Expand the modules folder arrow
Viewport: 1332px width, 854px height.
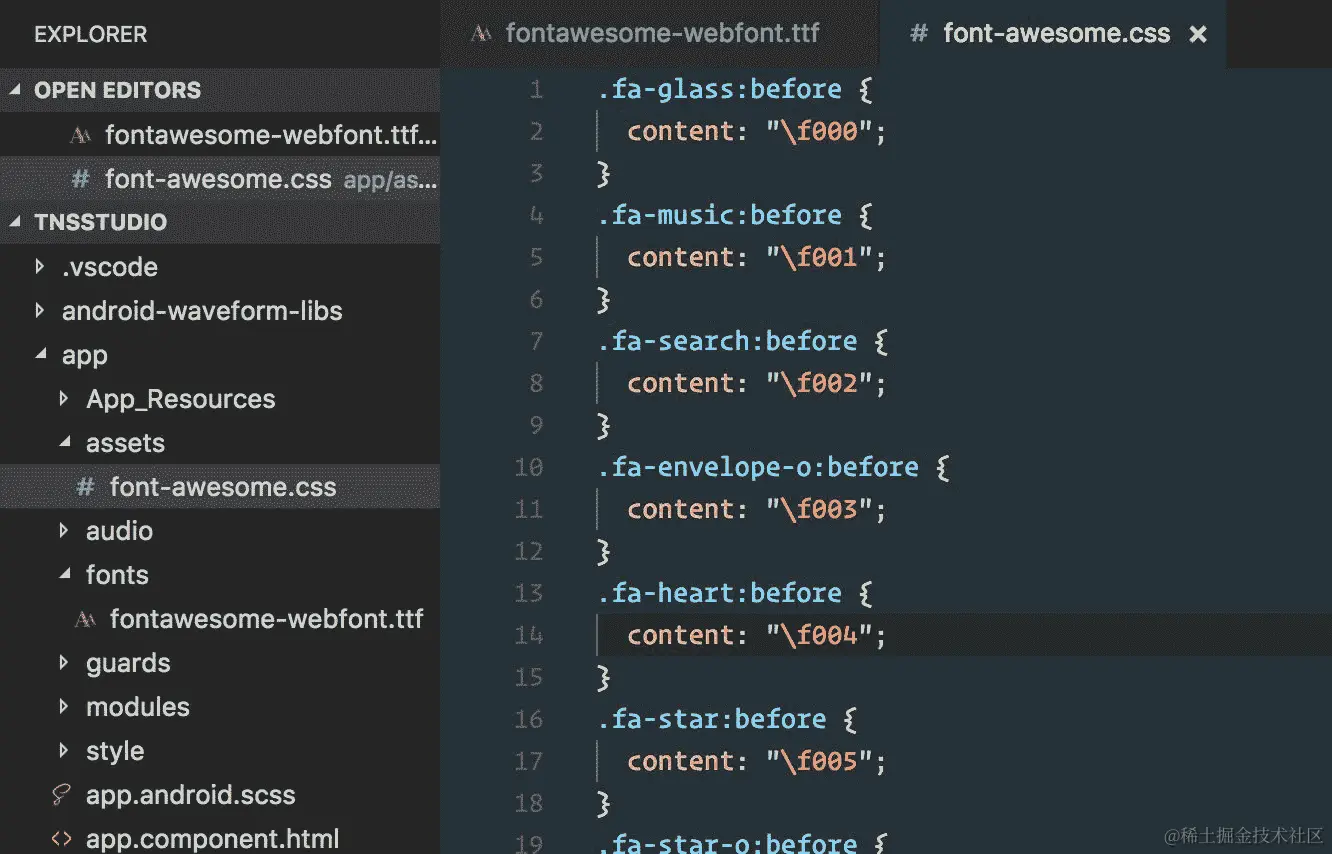[64, 707]
